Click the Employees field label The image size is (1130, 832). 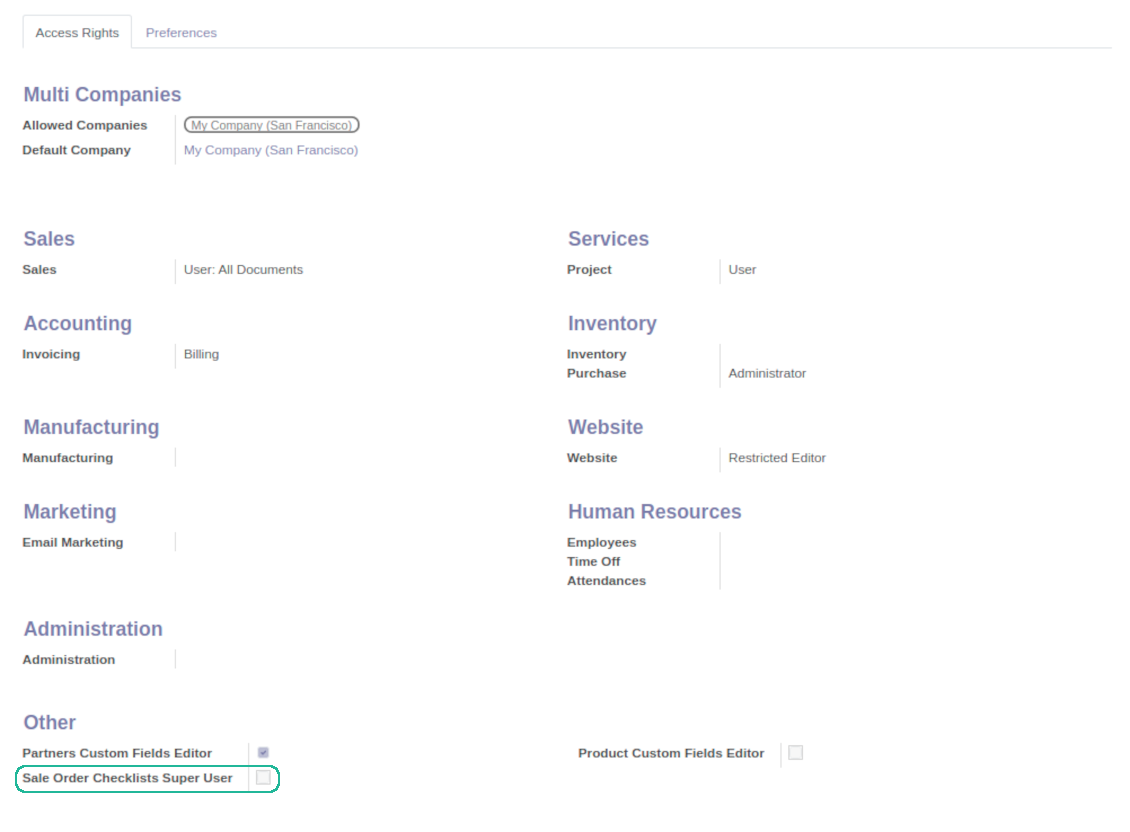[601, 542]
